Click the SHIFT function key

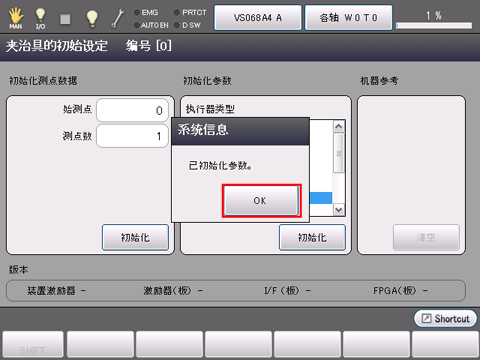[33, 345]
